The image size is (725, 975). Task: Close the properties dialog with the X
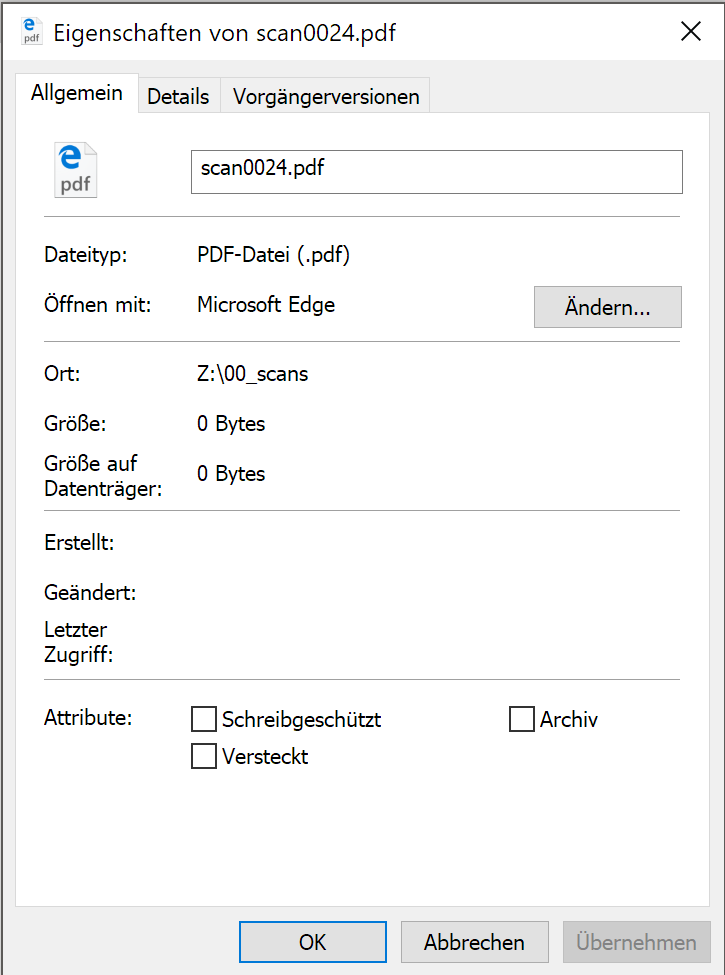pyautogui.click(x=690, y=32)
